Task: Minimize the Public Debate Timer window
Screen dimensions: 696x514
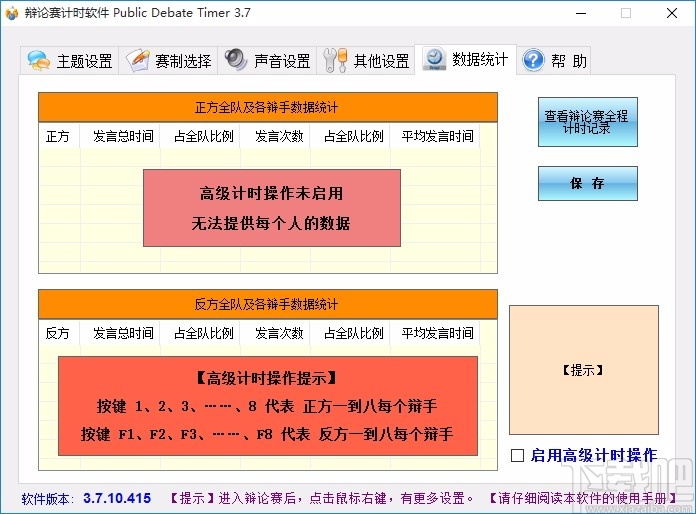Action: (x=581, y=13)
